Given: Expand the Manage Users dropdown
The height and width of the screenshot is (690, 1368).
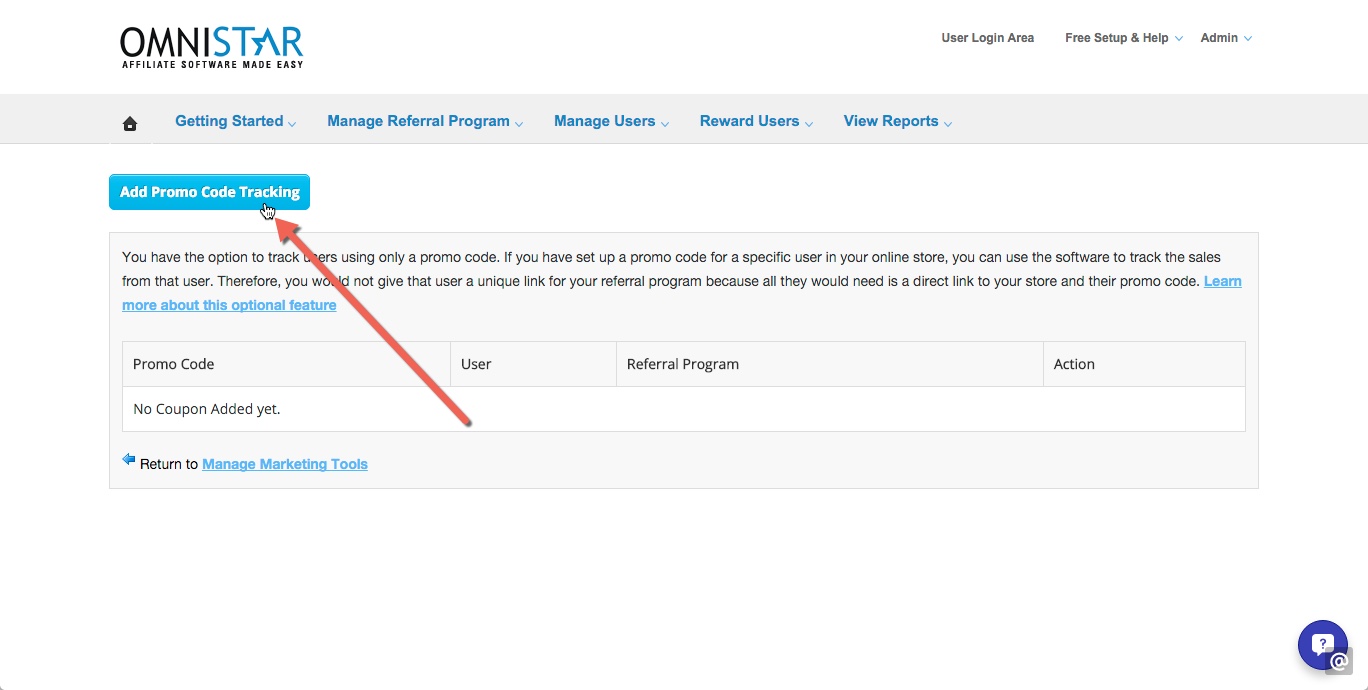Looking at the screenshot, I should 604,120.
